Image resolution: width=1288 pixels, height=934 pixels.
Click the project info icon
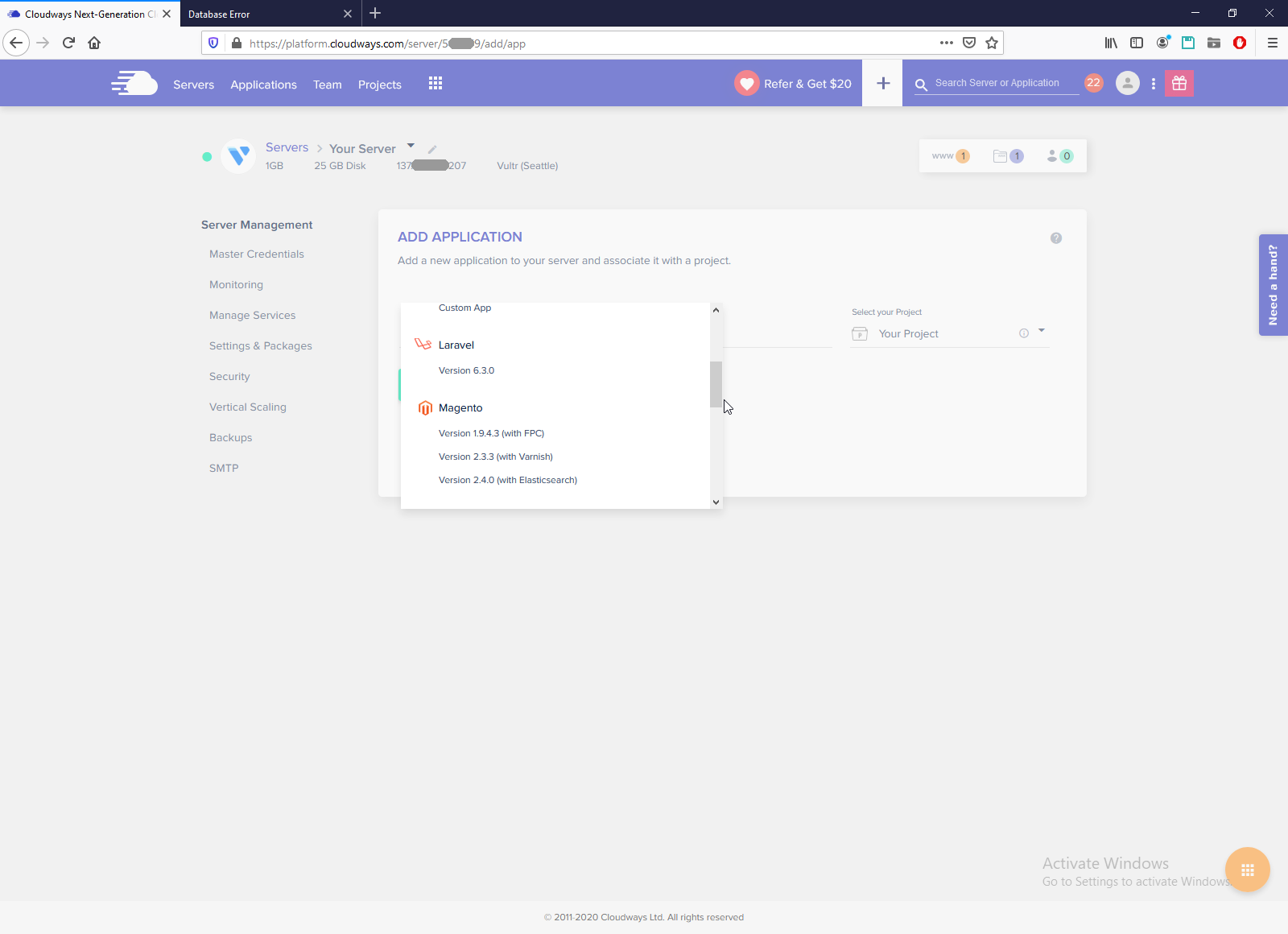tap(1024, 333)
